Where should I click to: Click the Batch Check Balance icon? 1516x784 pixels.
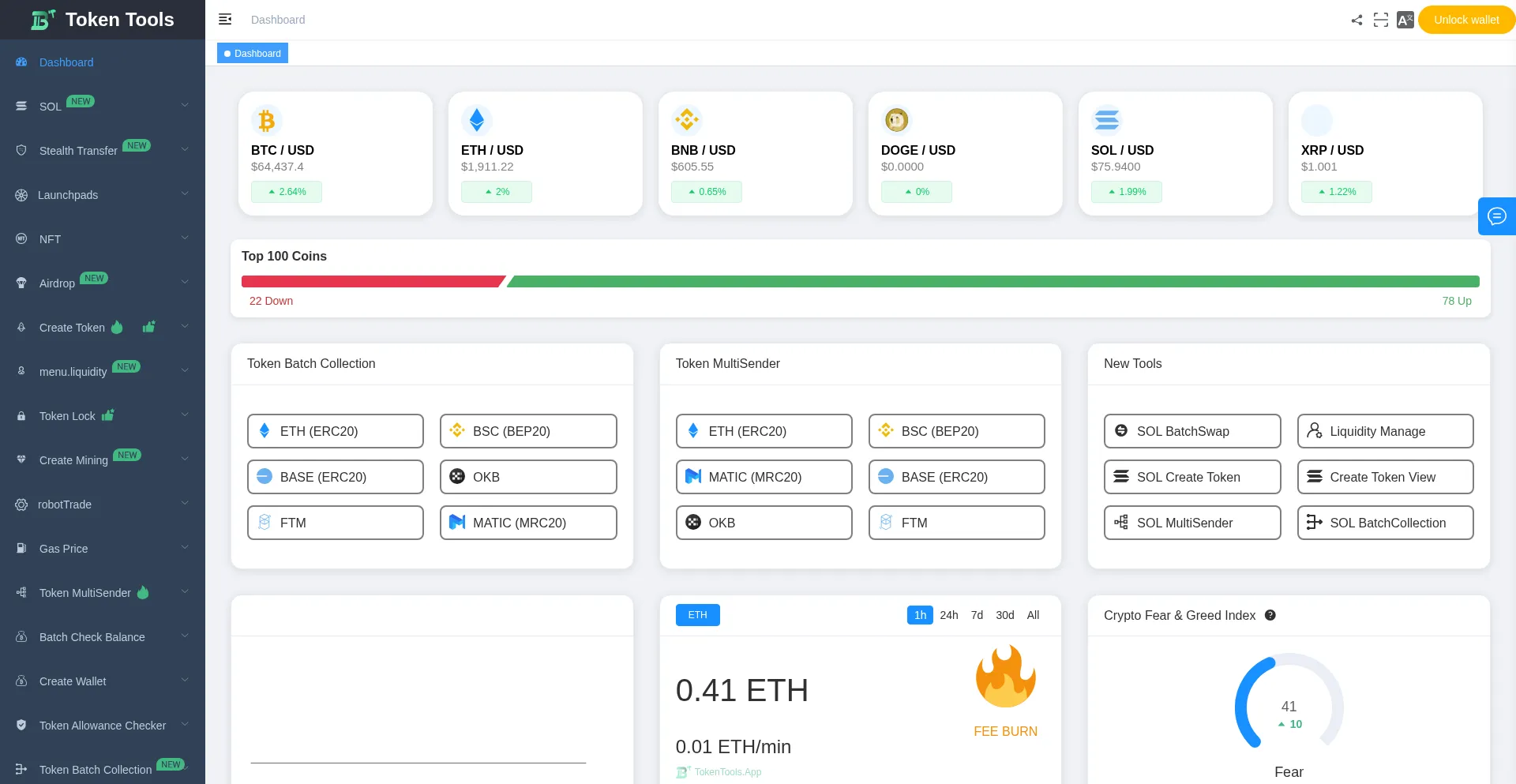21,637
